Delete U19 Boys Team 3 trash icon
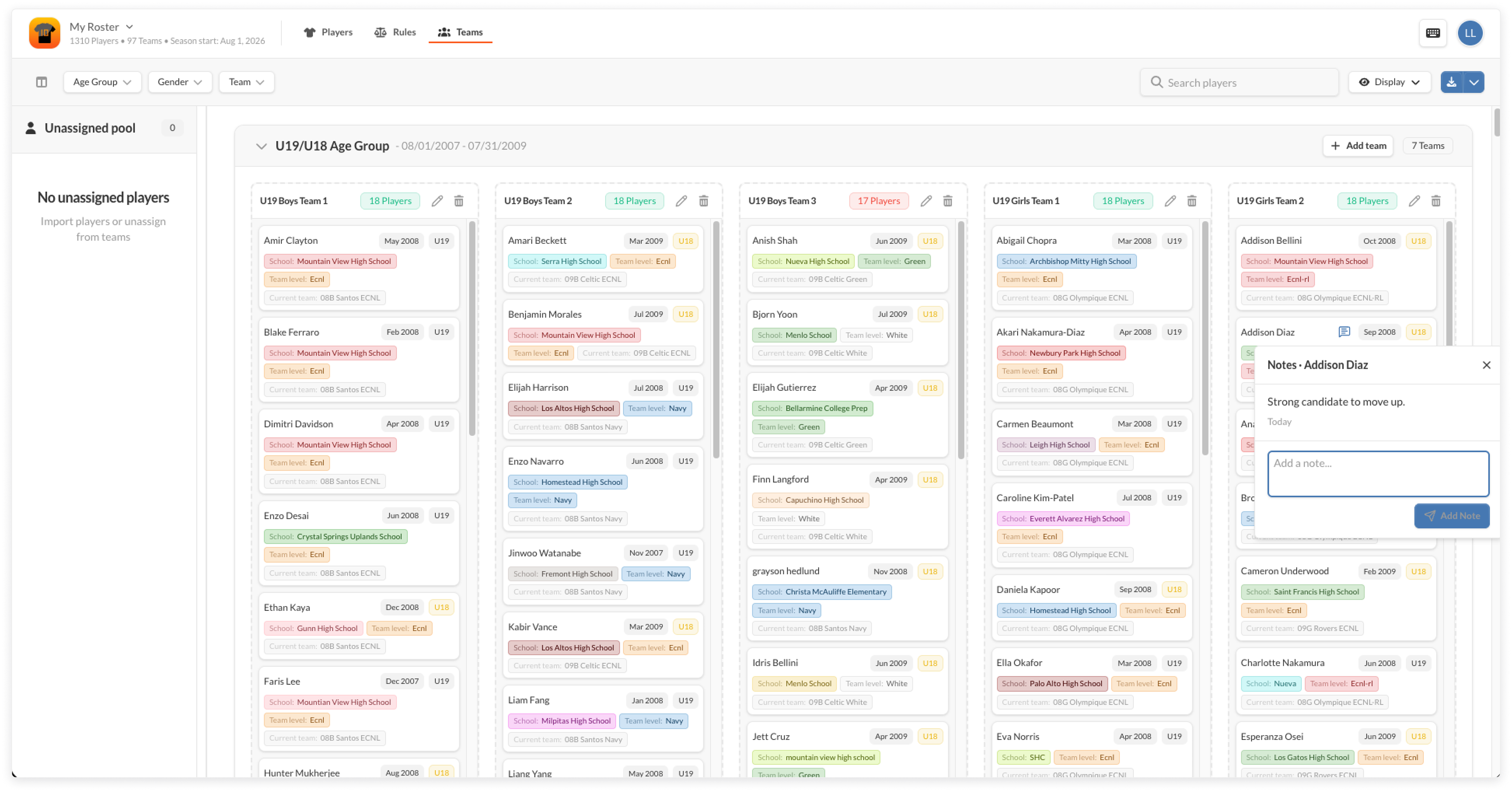This screenshot has height=792, width=1512. click(x=948, y=201)
